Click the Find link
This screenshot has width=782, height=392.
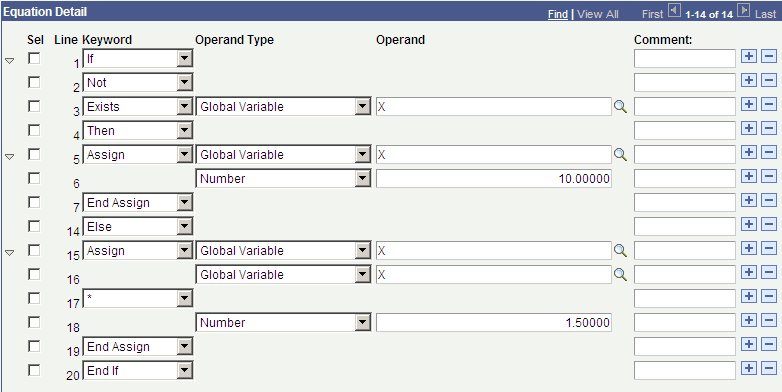pos(558,14)
